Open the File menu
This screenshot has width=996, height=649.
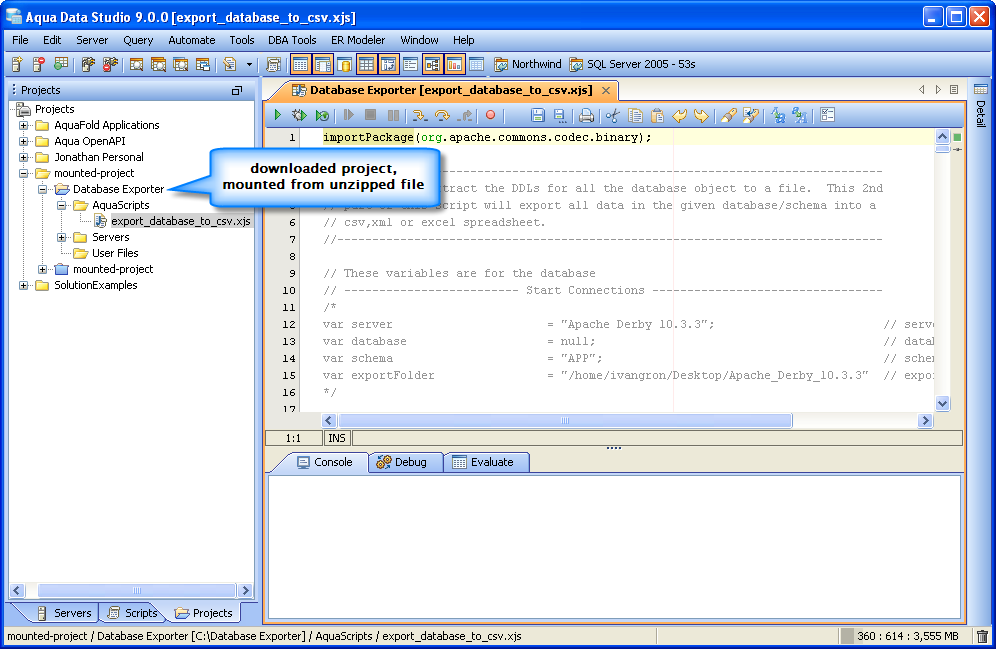pos(20,40)
